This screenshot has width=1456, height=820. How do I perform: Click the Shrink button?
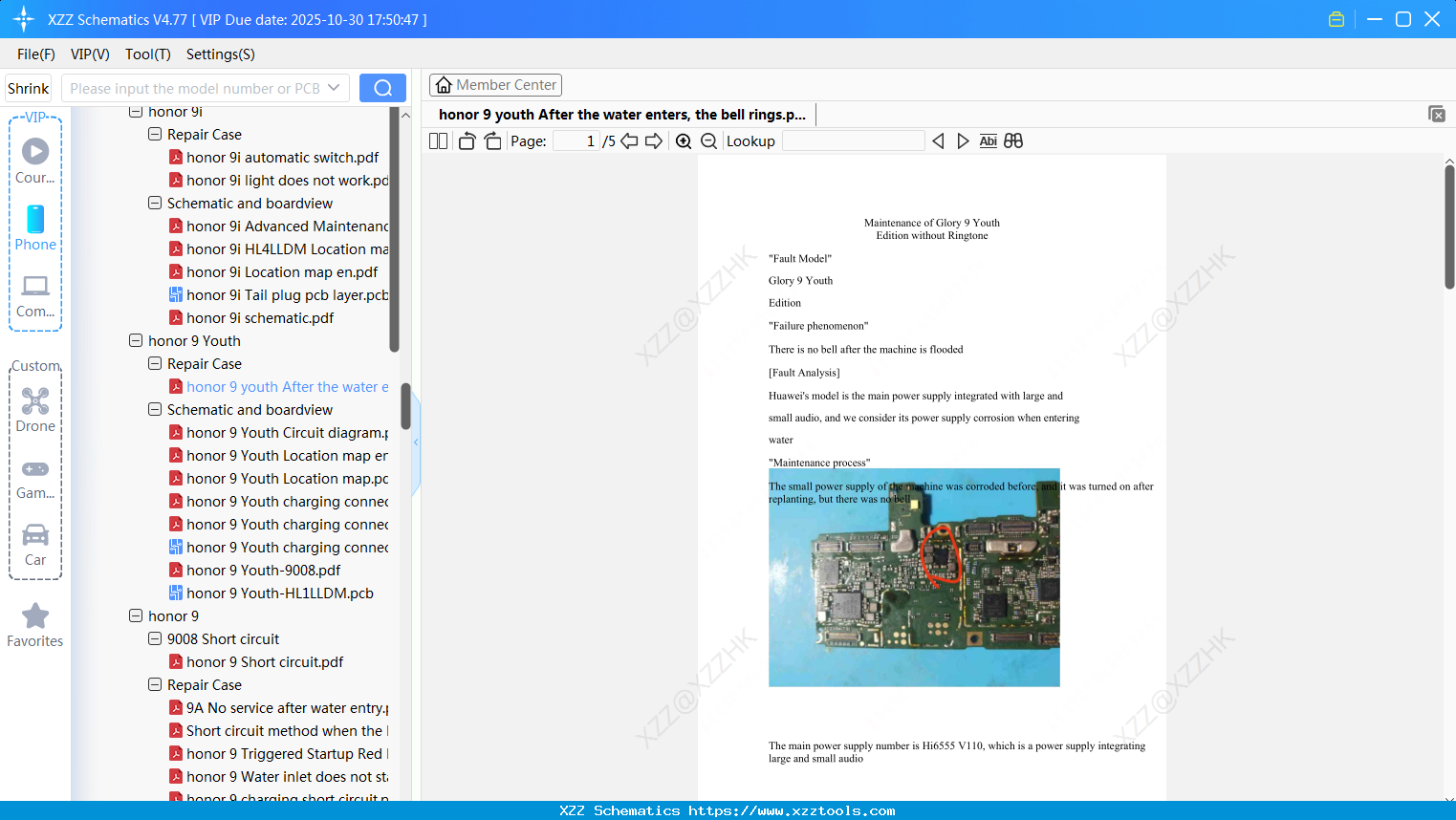pos(29,88)
